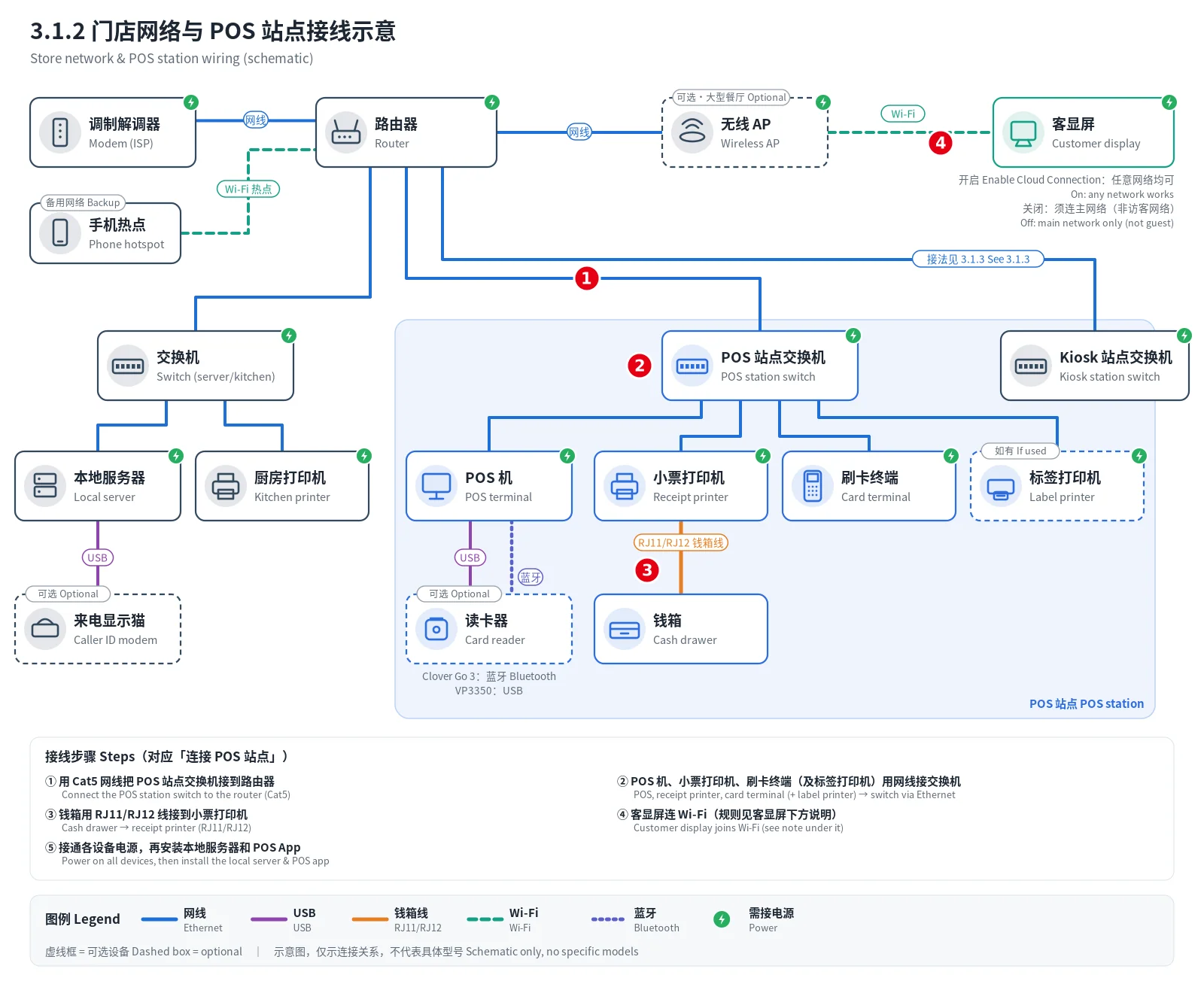The width and height of the screenshot is (1204, 984).
Task: Click the '备用网络 Backup' tag
Action: pos(83,203)
